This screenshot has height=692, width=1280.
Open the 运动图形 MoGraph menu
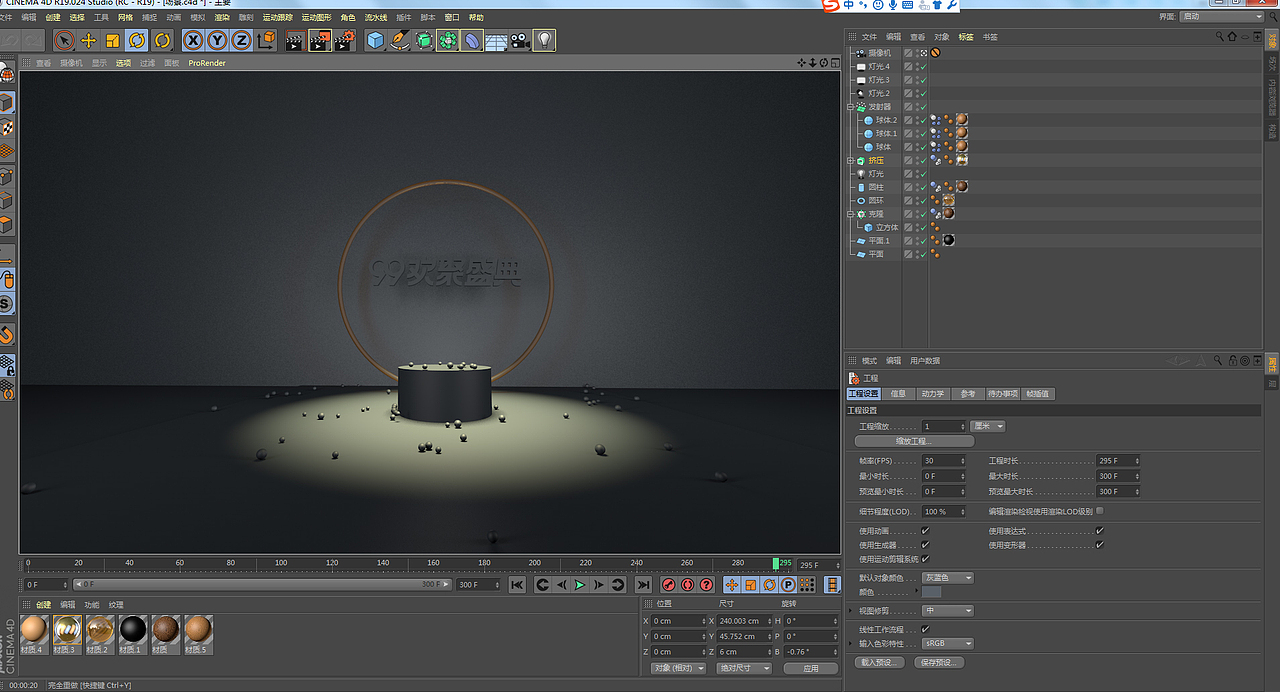317,18
